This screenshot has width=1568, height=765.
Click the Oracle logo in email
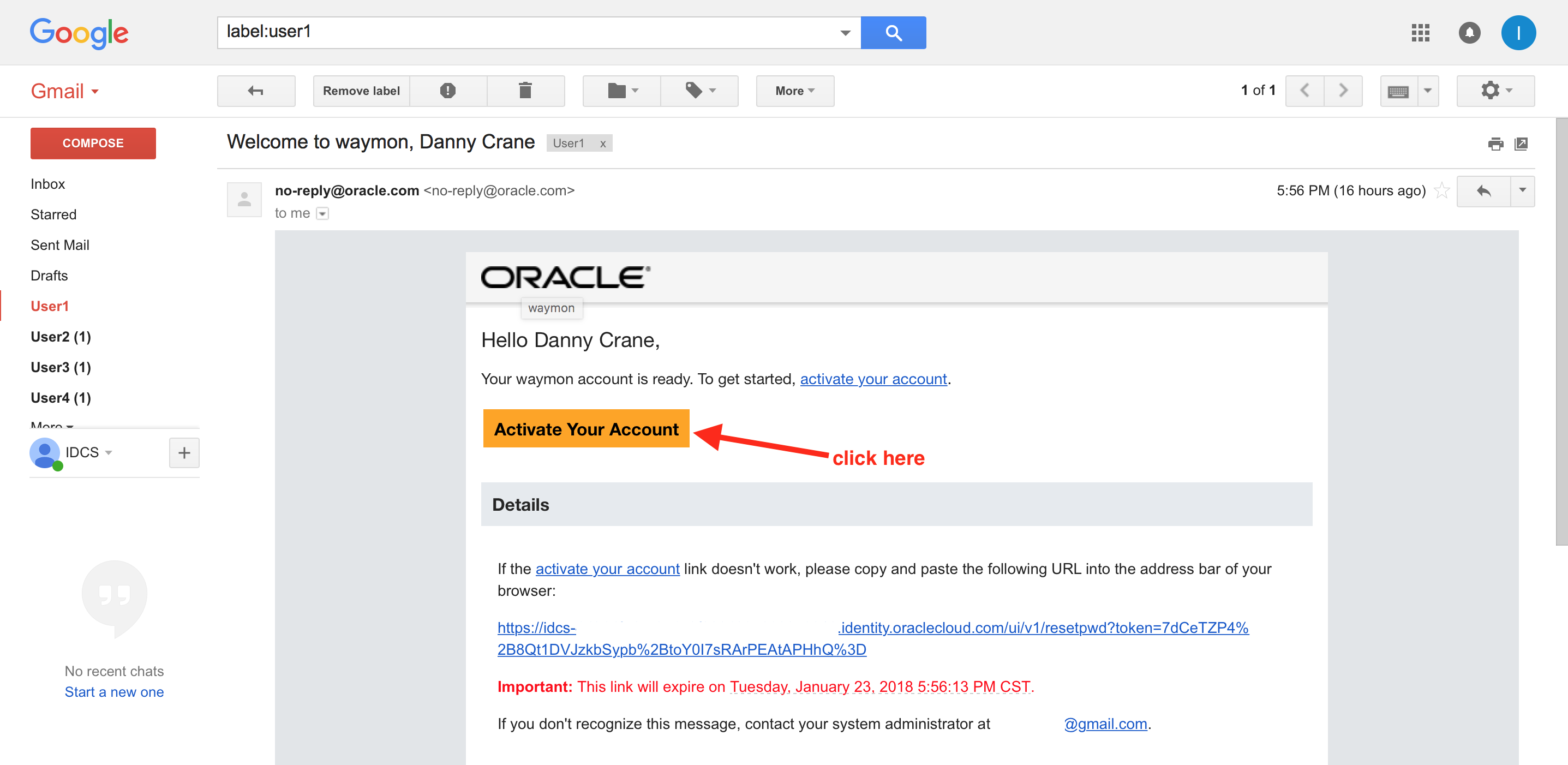tap(565, 278)
